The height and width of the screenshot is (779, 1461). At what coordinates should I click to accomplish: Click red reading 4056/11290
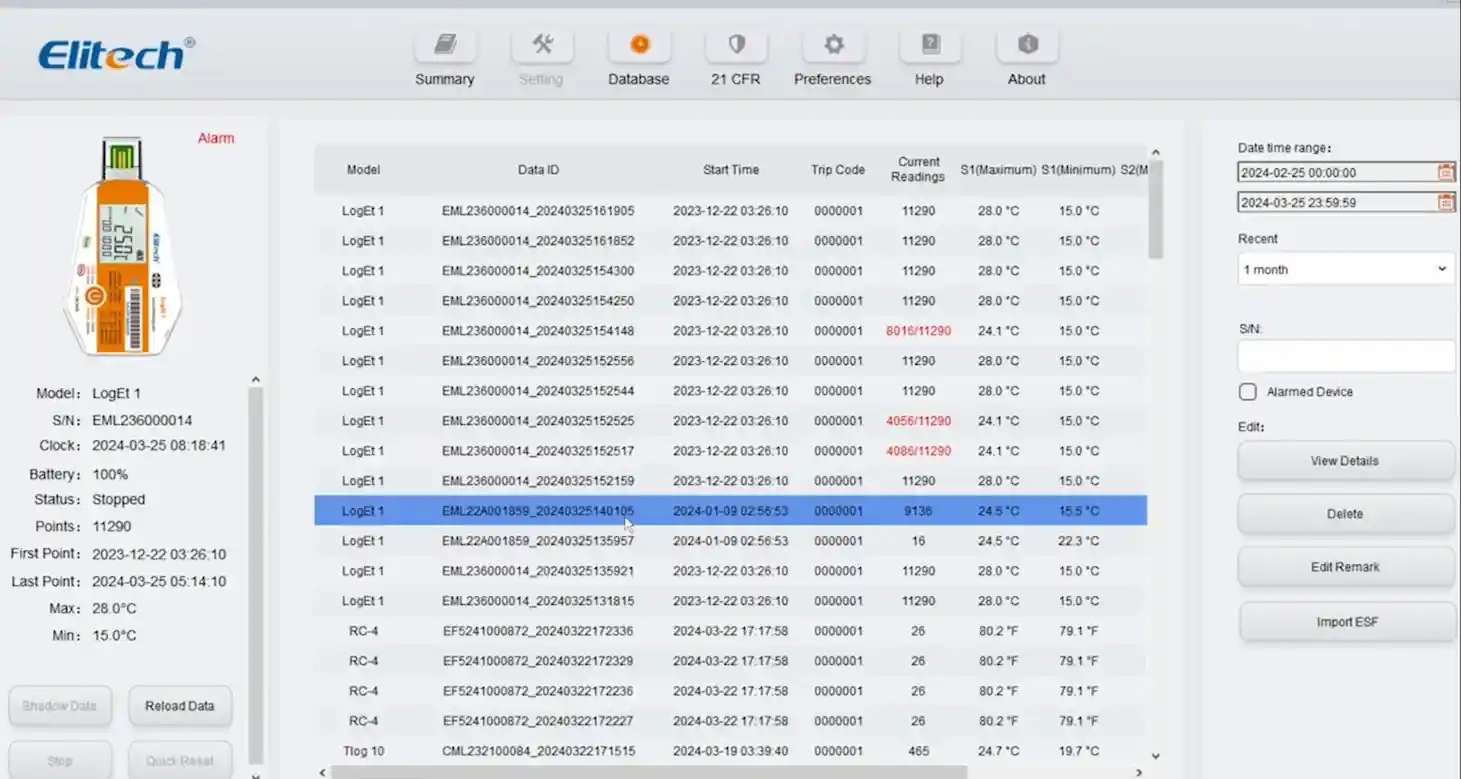click(x=918, y=421)
